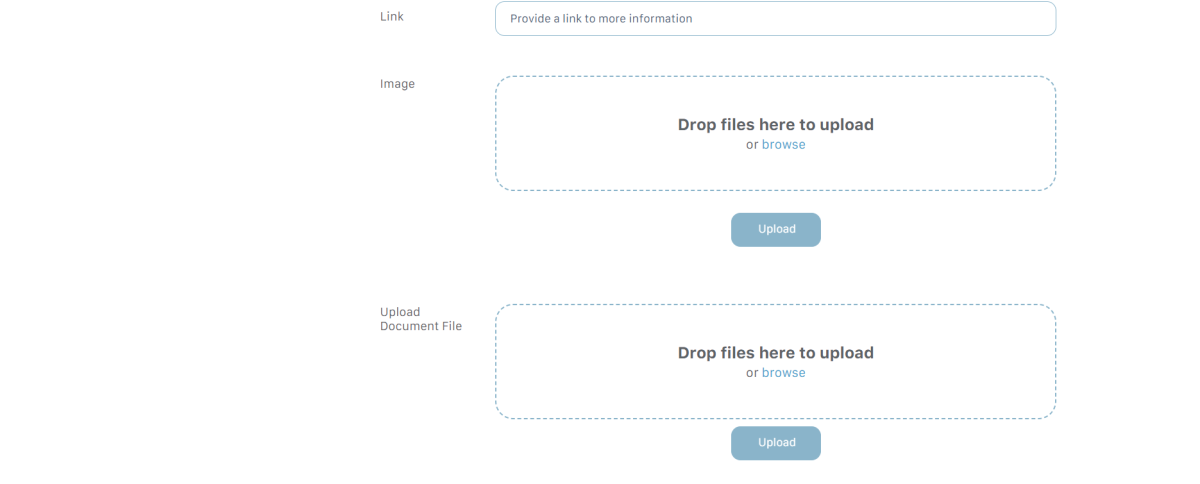The image size is (1200, 484).
Task: Click "Drop files here to upload" in Image section
Action: pyautogui.click(x=775, y=125)
